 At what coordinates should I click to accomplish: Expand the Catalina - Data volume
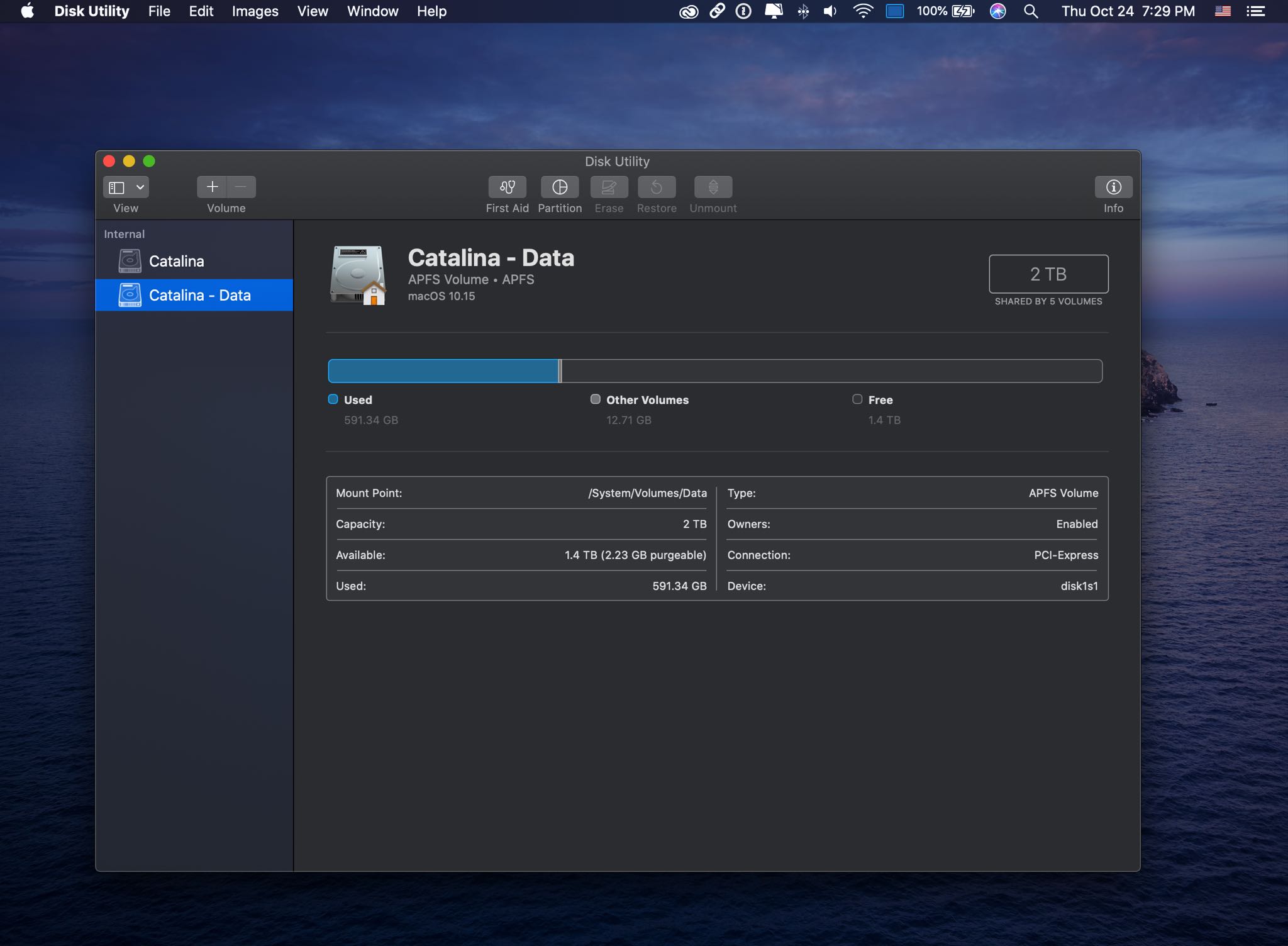click(107, 294)
